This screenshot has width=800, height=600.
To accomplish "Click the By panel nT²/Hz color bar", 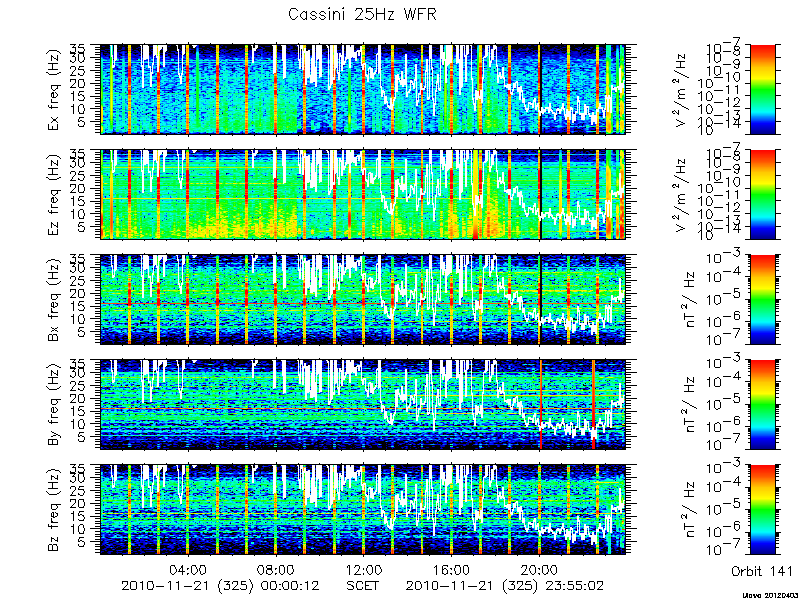I will (762, 405).
